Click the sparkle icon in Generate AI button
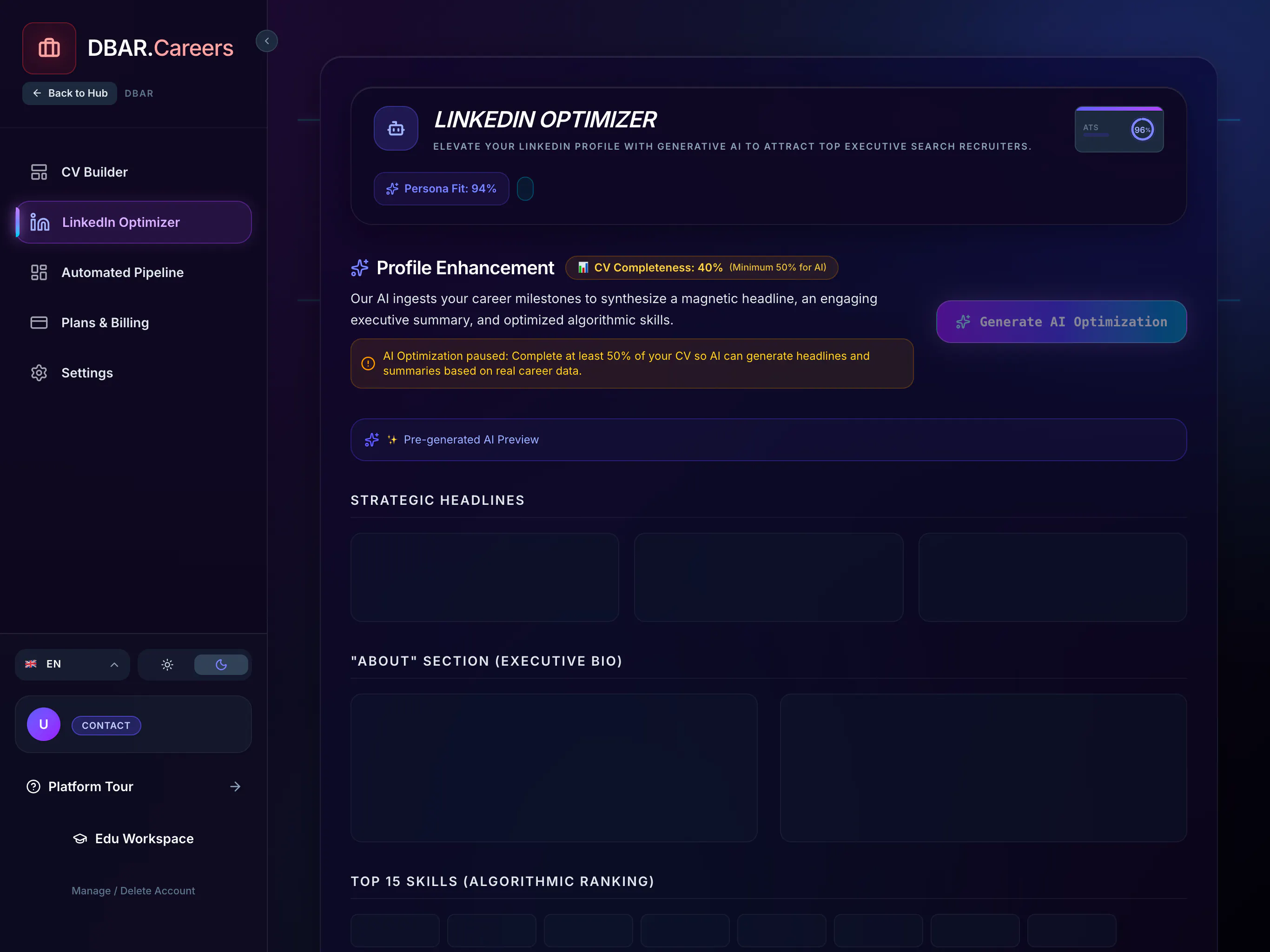The image size is (1270, 952). tap(963, 322)
